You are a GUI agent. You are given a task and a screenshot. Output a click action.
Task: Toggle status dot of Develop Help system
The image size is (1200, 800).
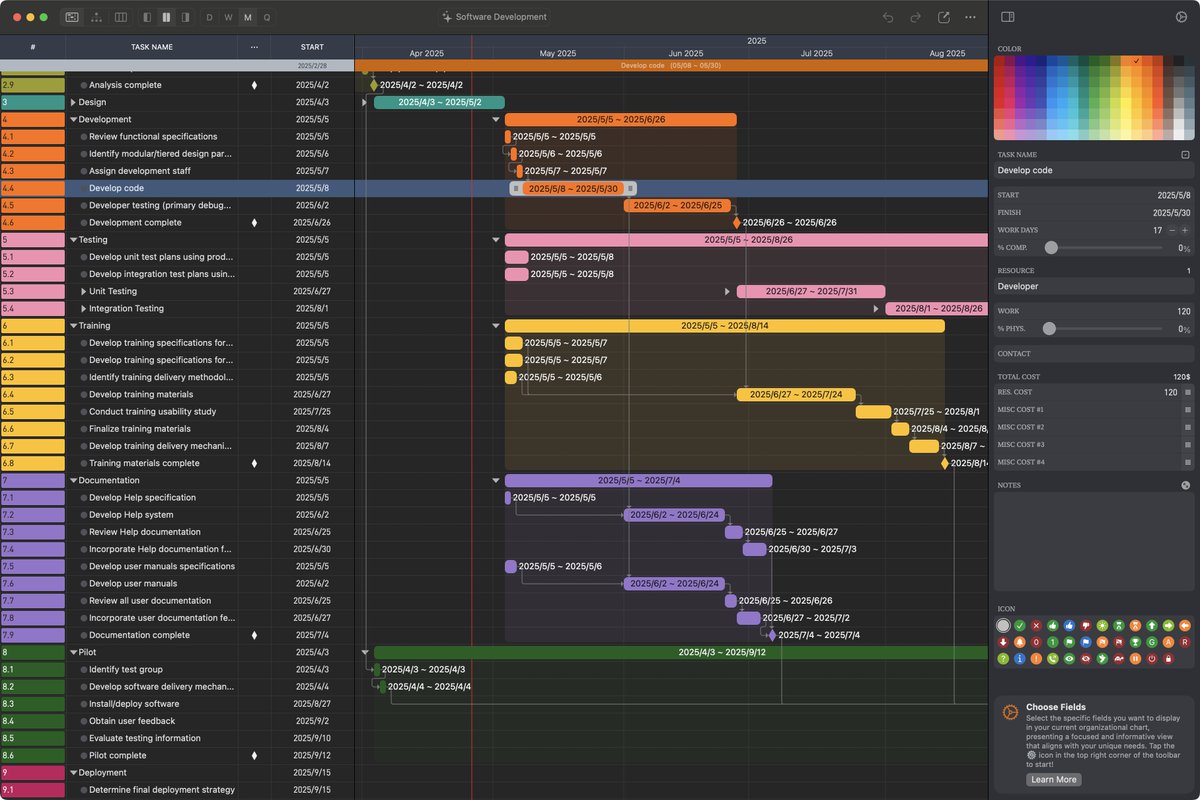84,515
